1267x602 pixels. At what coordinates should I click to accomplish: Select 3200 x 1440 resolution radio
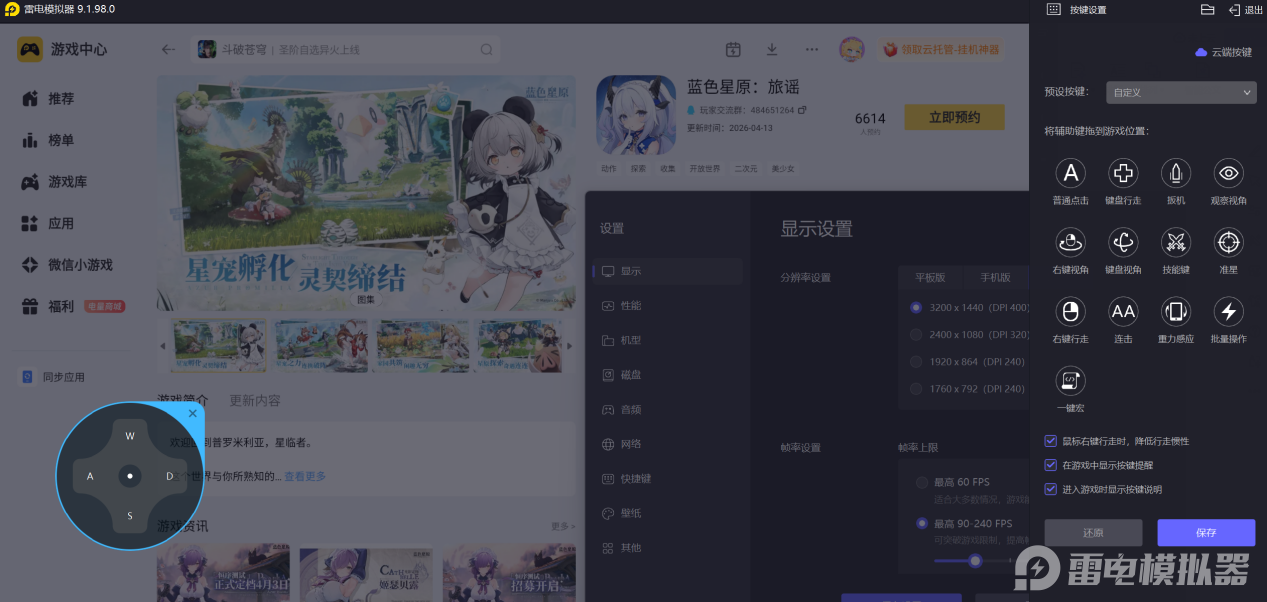coord(916,307)
